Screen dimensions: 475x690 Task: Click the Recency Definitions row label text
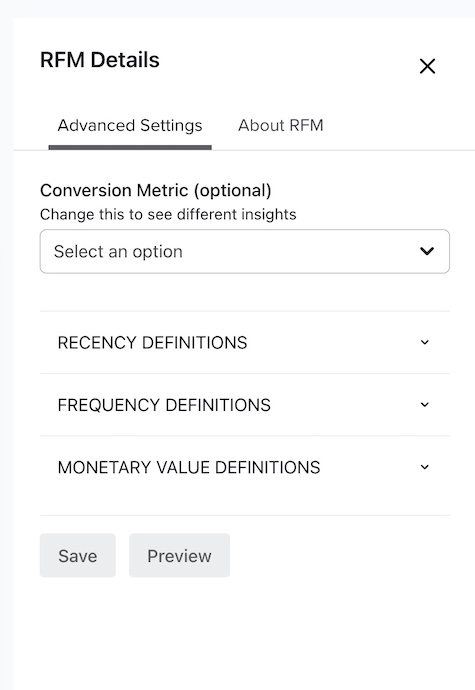coord(152,342)
